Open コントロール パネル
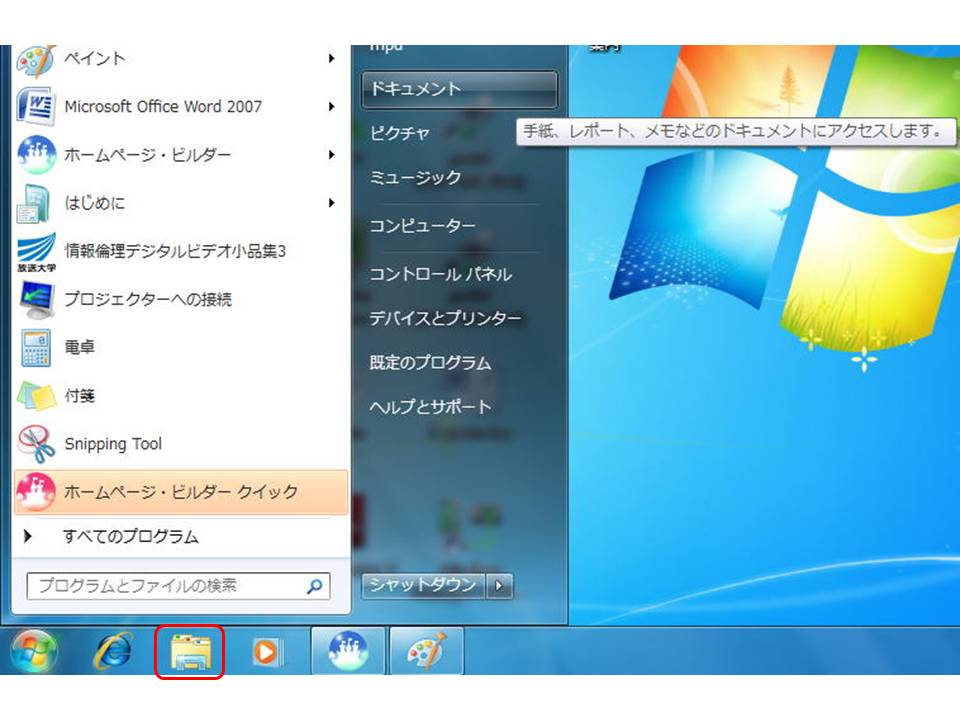960x720 pixels. point(441,274)
